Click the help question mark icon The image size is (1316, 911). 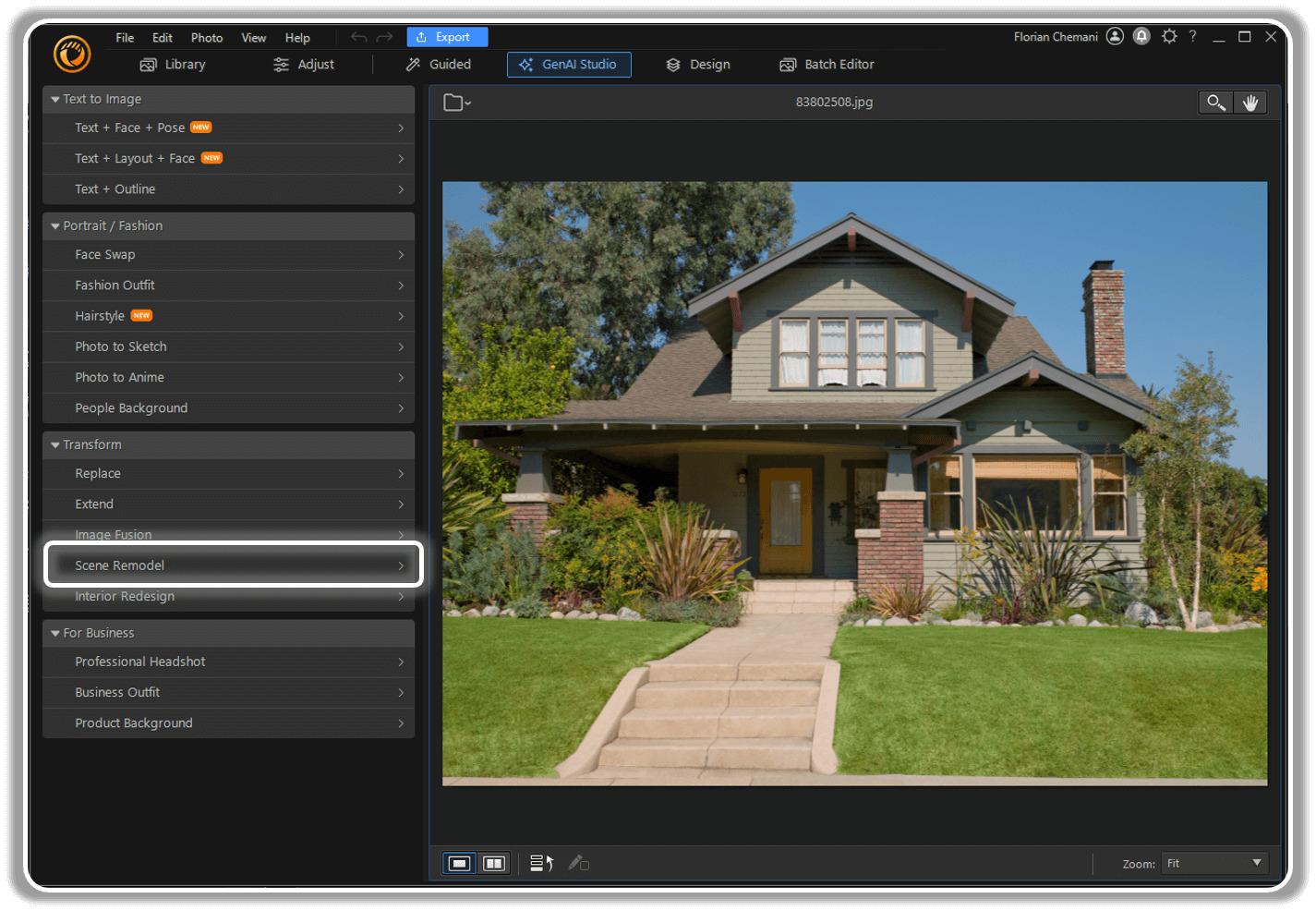tap(1192, 36)
